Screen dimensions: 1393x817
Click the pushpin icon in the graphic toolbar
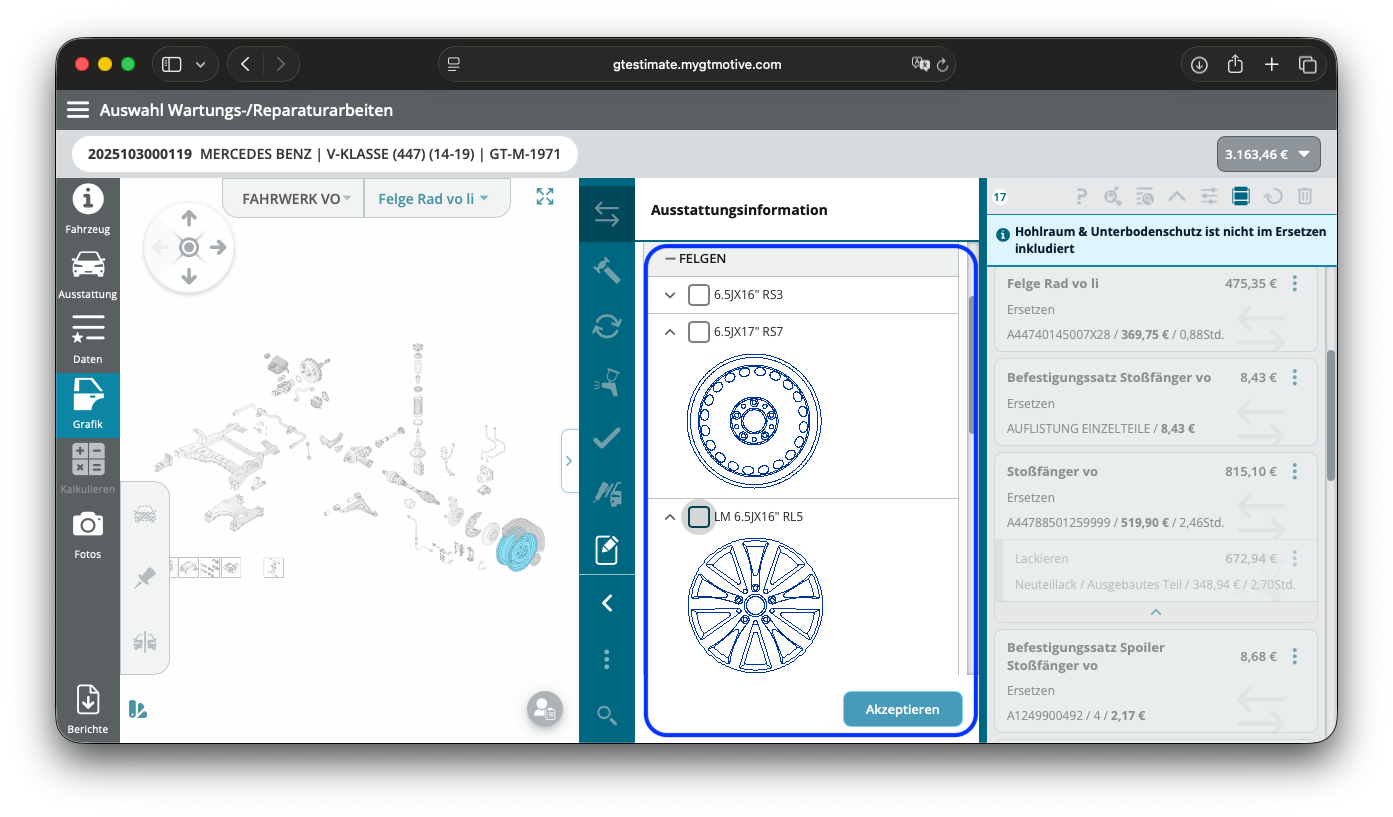point(145,578)
